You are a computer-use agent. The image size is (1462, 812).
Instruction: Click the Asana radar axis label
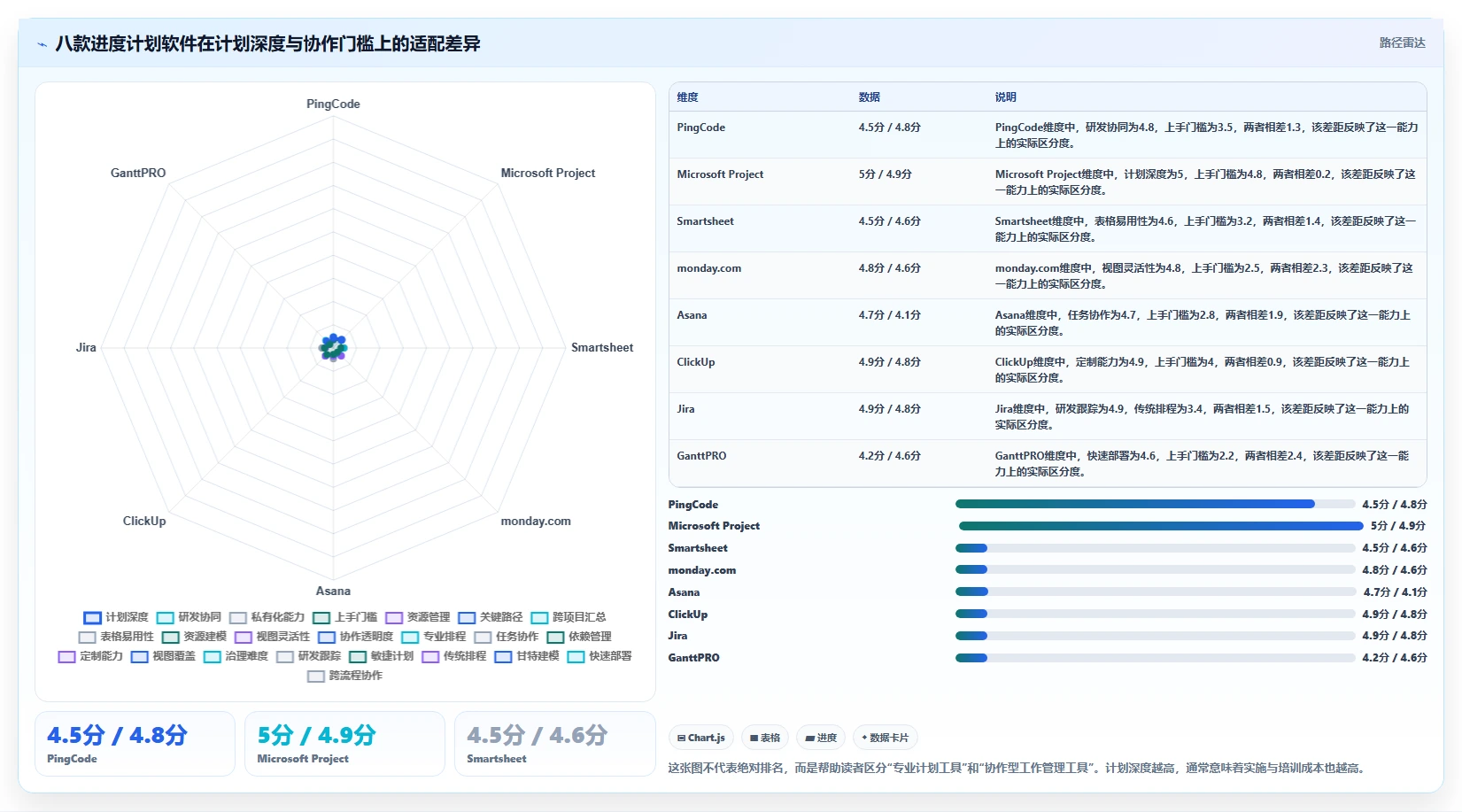333,591
